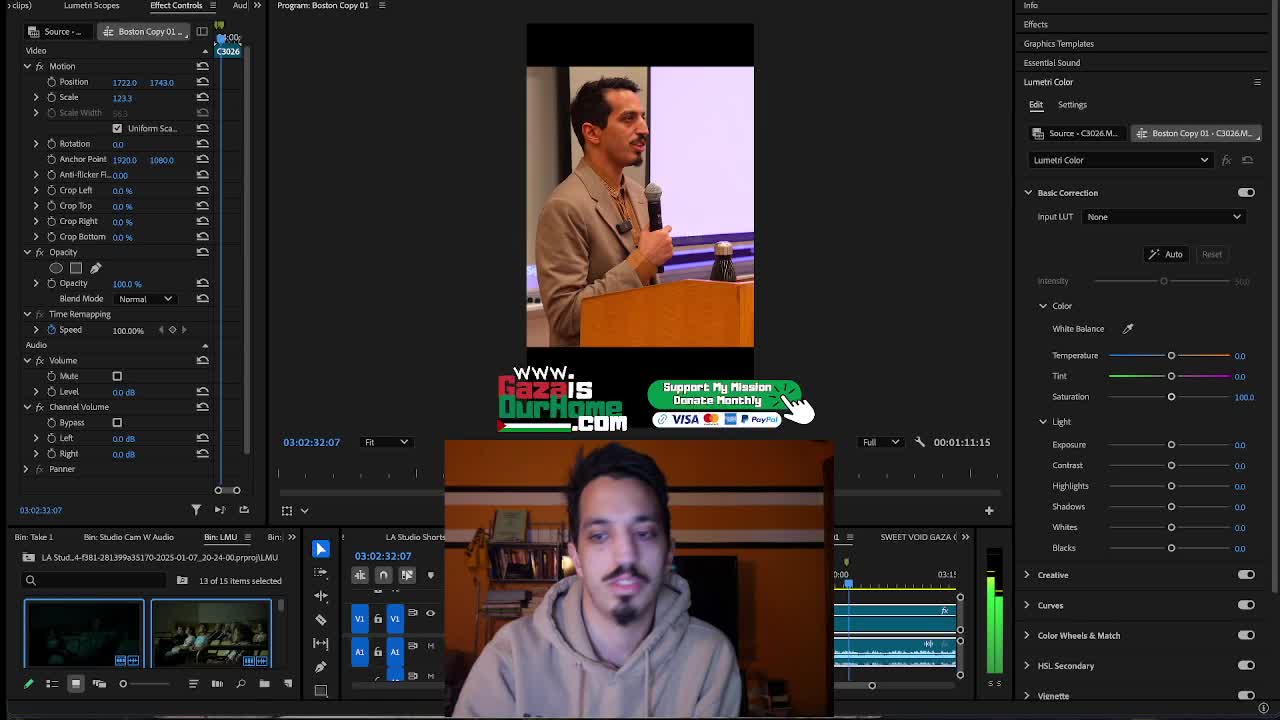Open Find in the bin footer
The height and width of the screenshot is (720, 1280).
coord(241,684)
